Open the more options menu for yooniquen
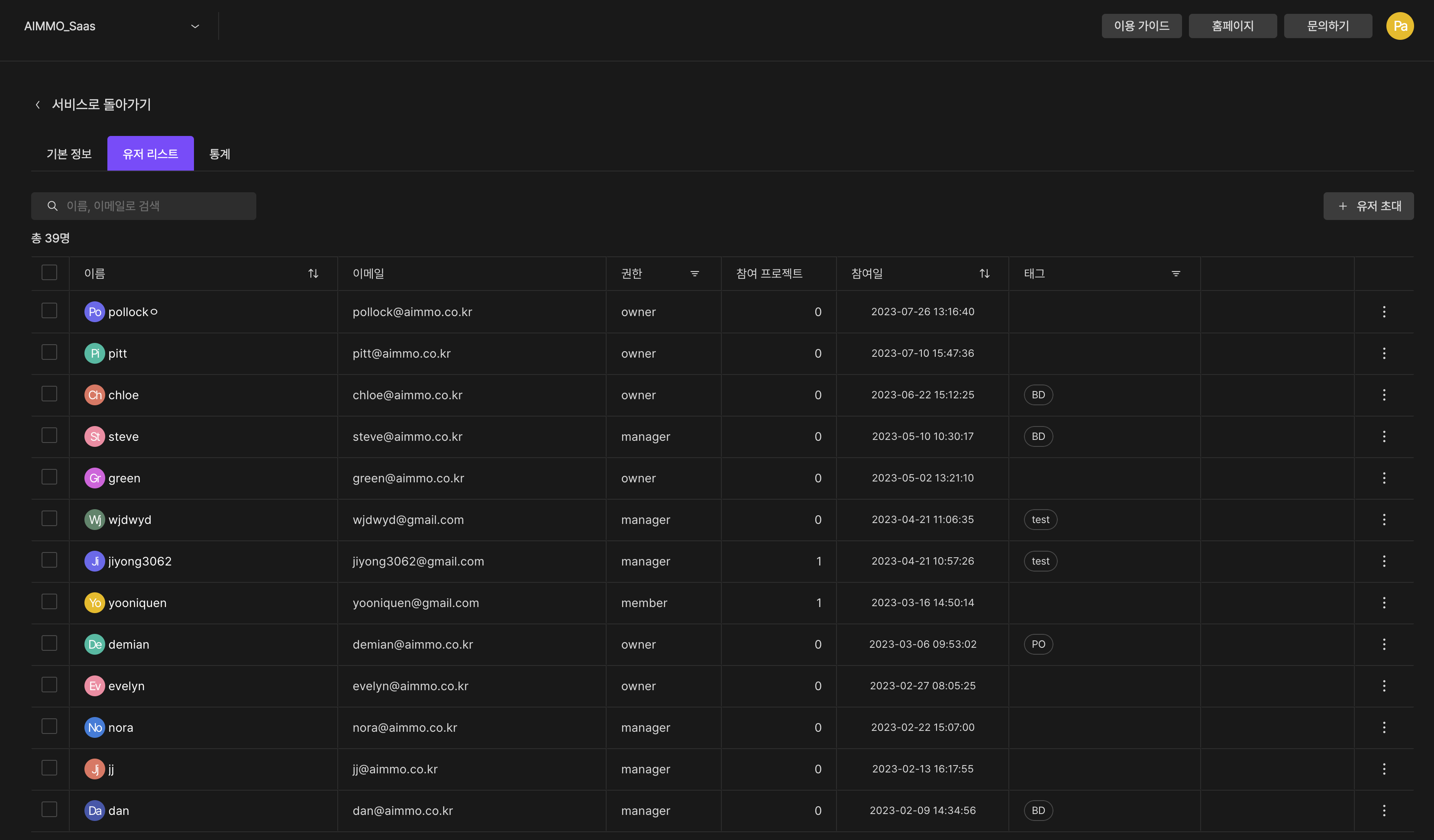Screen dimensions: 1434x840 [1384, 602]
